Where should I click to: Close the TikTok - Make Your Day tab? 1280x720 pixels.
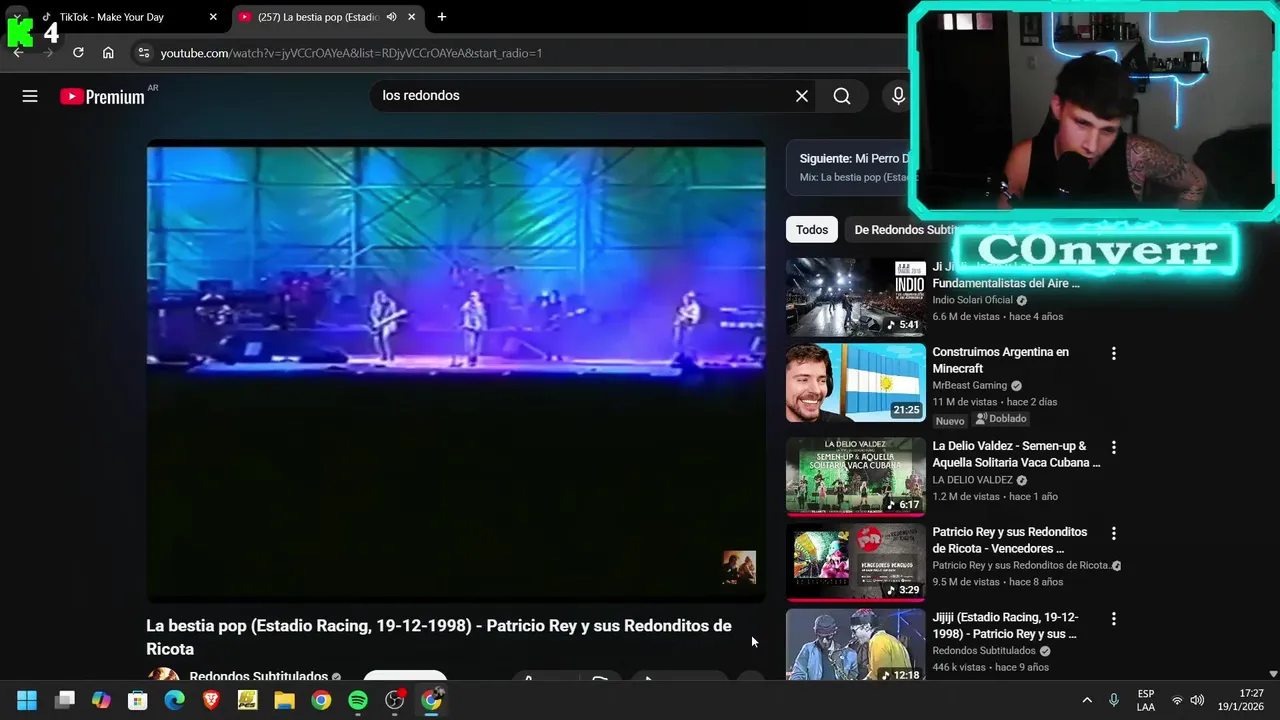(x=213, y=17)
